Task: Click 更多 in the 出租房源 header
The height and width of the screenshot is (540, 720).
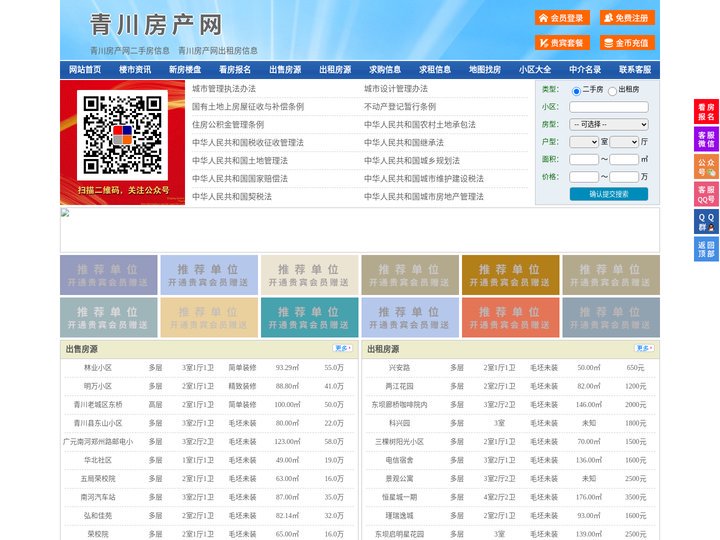Action: [x=644, y=349]
